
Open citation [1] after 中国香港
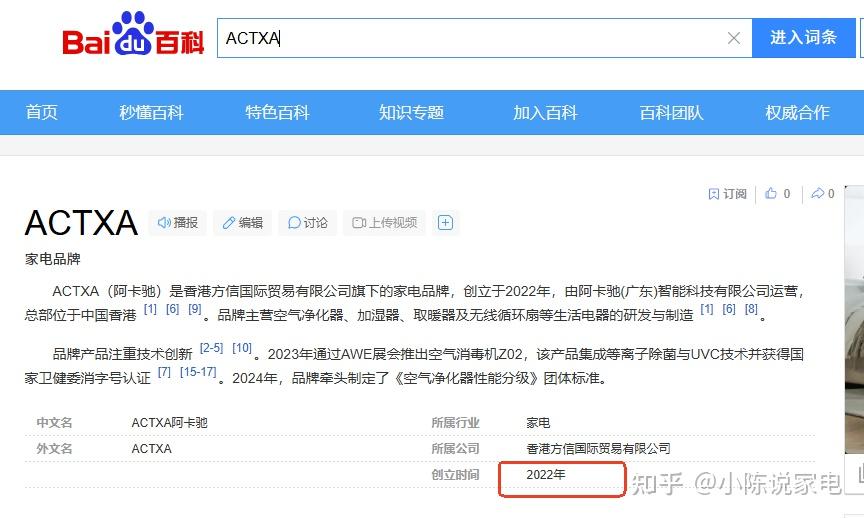150,309
